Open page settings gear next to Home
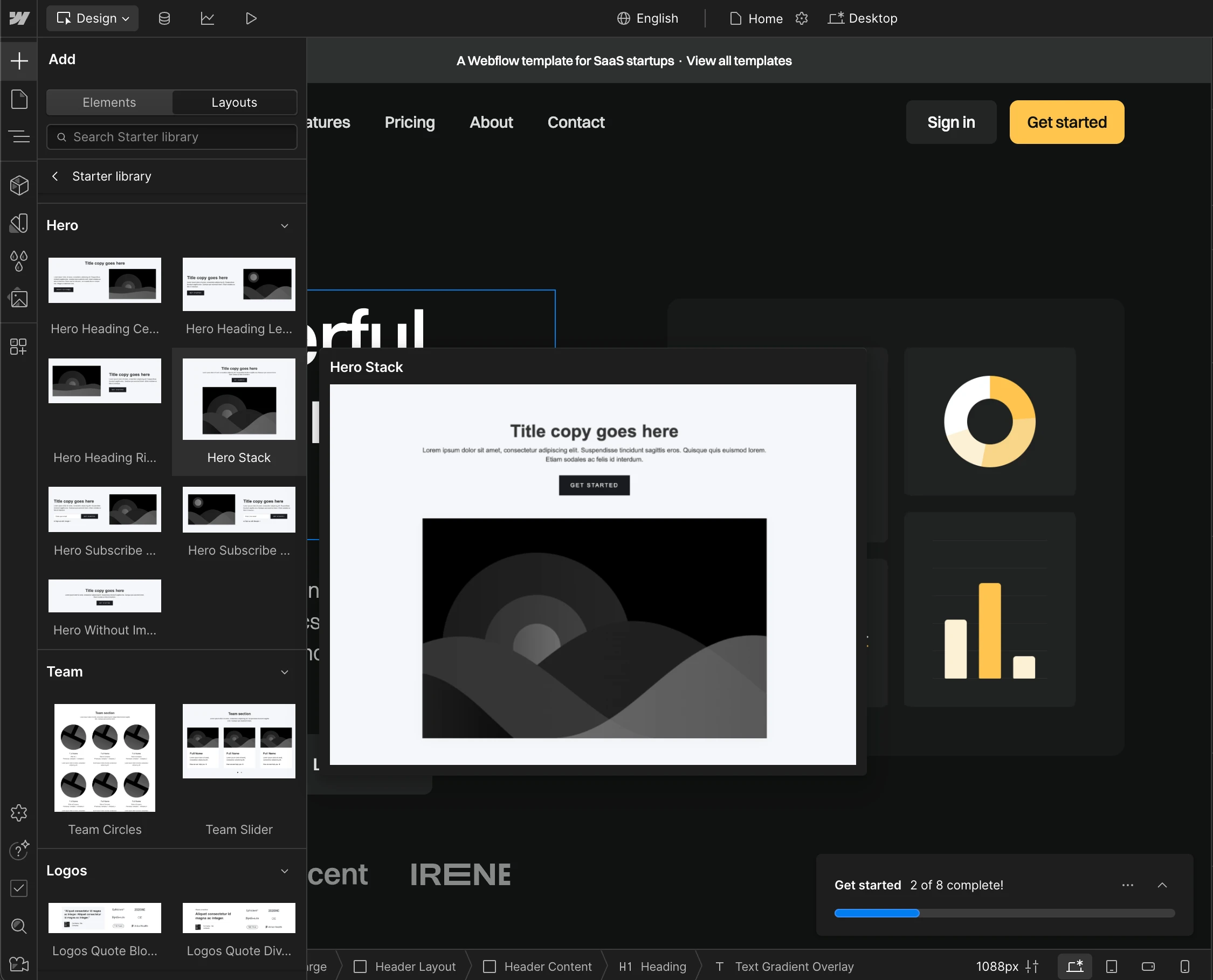The height and width of the screenshot is (980, 1213). [802, 19]
